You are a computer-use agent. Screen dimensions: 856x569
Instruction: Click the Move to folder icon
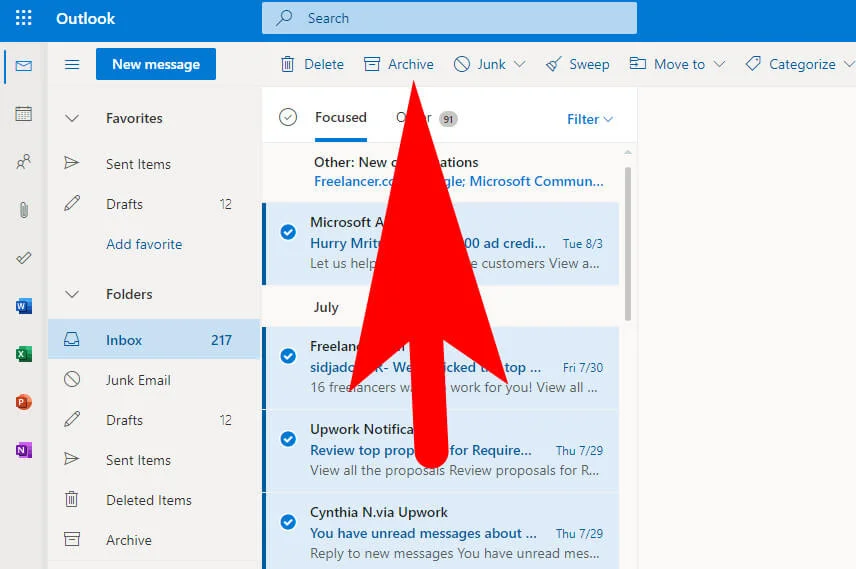pos(638,63)
